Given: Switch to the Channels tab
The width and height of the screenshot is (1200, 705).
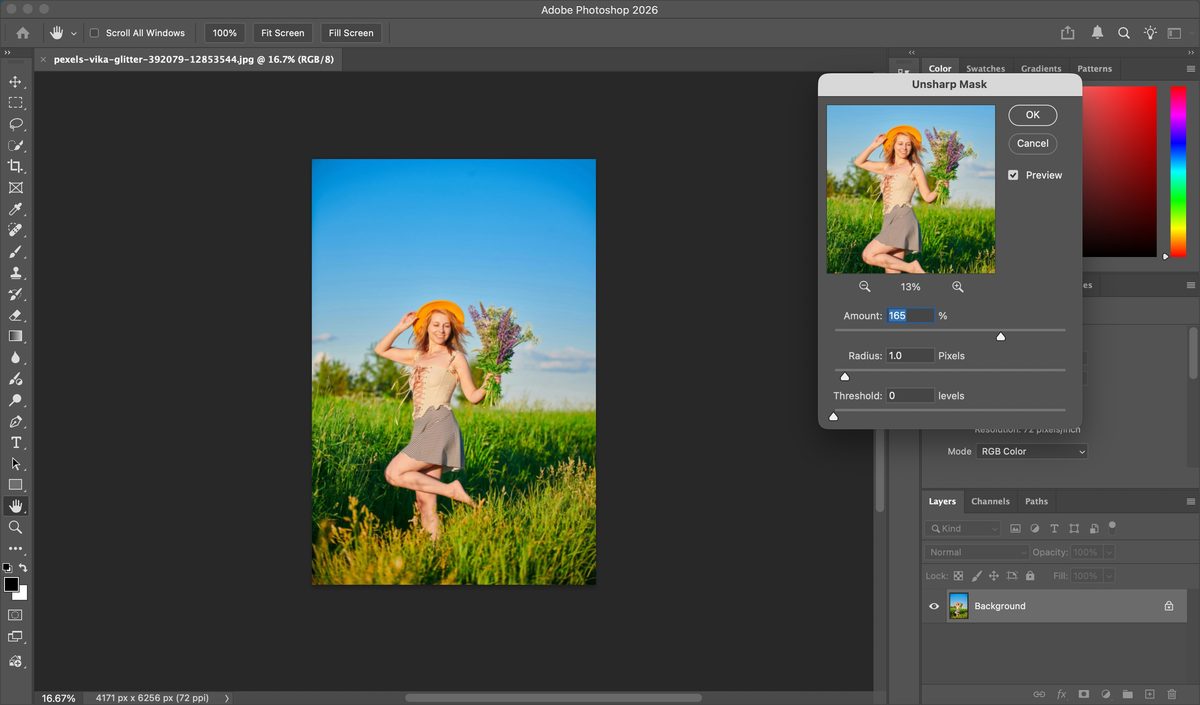Looking at the screenshot, I should click(x=990, y=501).
